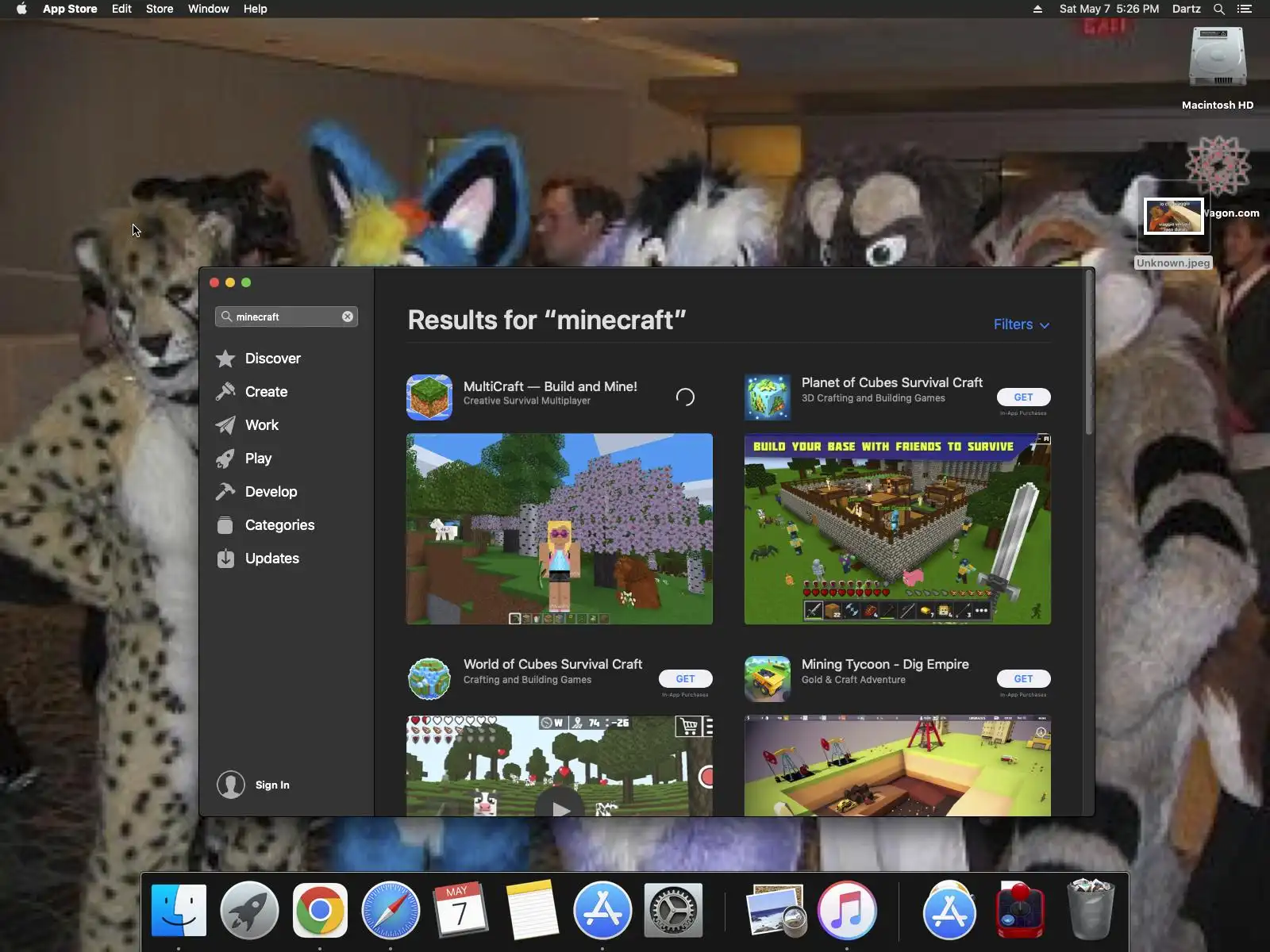Click the Sign In profile avatar icon
This screenshot has width=1270, height=952.
[231, 785]
